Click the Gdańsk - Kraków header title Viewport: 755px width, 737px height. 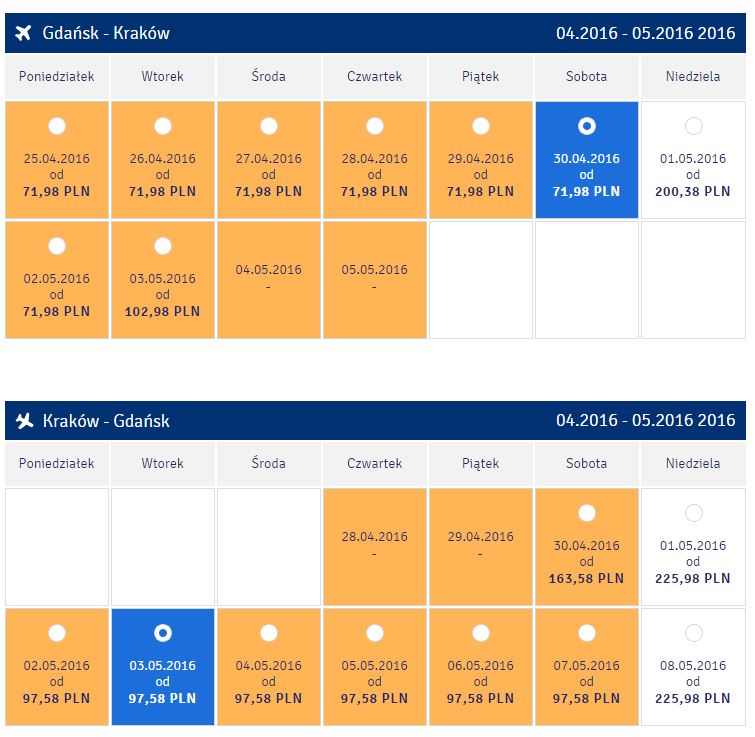106,33
